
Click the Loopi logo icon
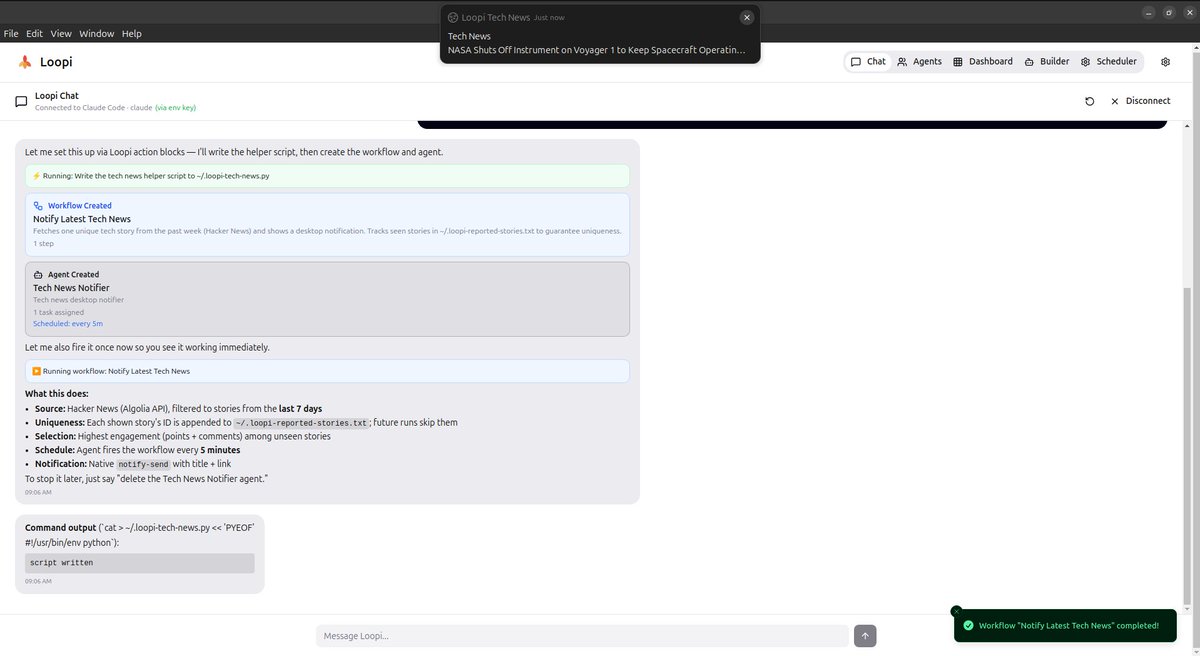25,62
